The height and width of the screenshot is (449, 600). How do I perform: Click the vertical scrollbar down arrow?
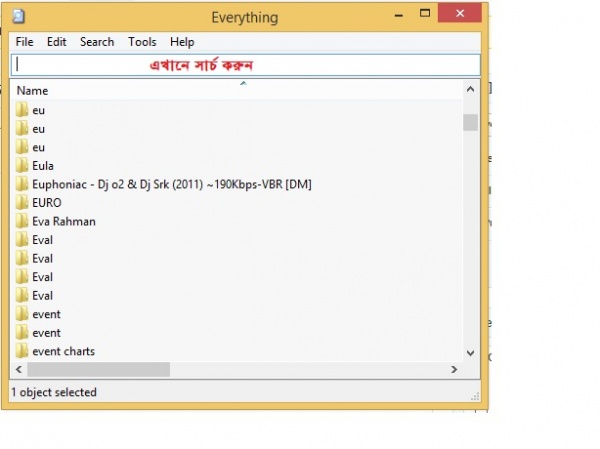pos(470,353)
